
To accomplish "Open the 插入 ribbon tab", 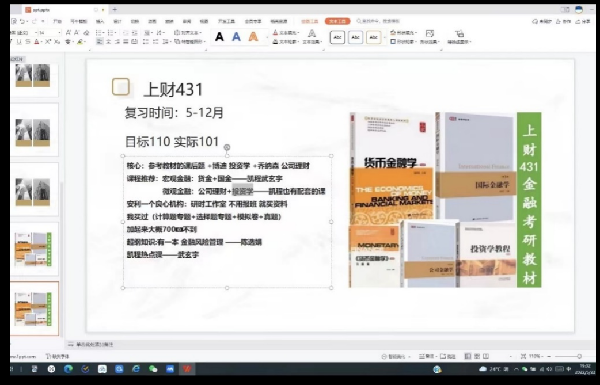I will [x=100, y=21].
